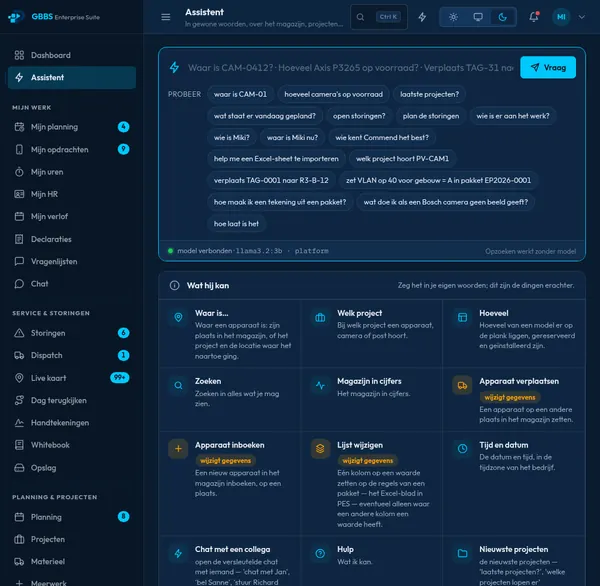
Task: Click 'verplaats TAG-0001 naar R3-B-12' chip
Action: click(x=271, y=180)
